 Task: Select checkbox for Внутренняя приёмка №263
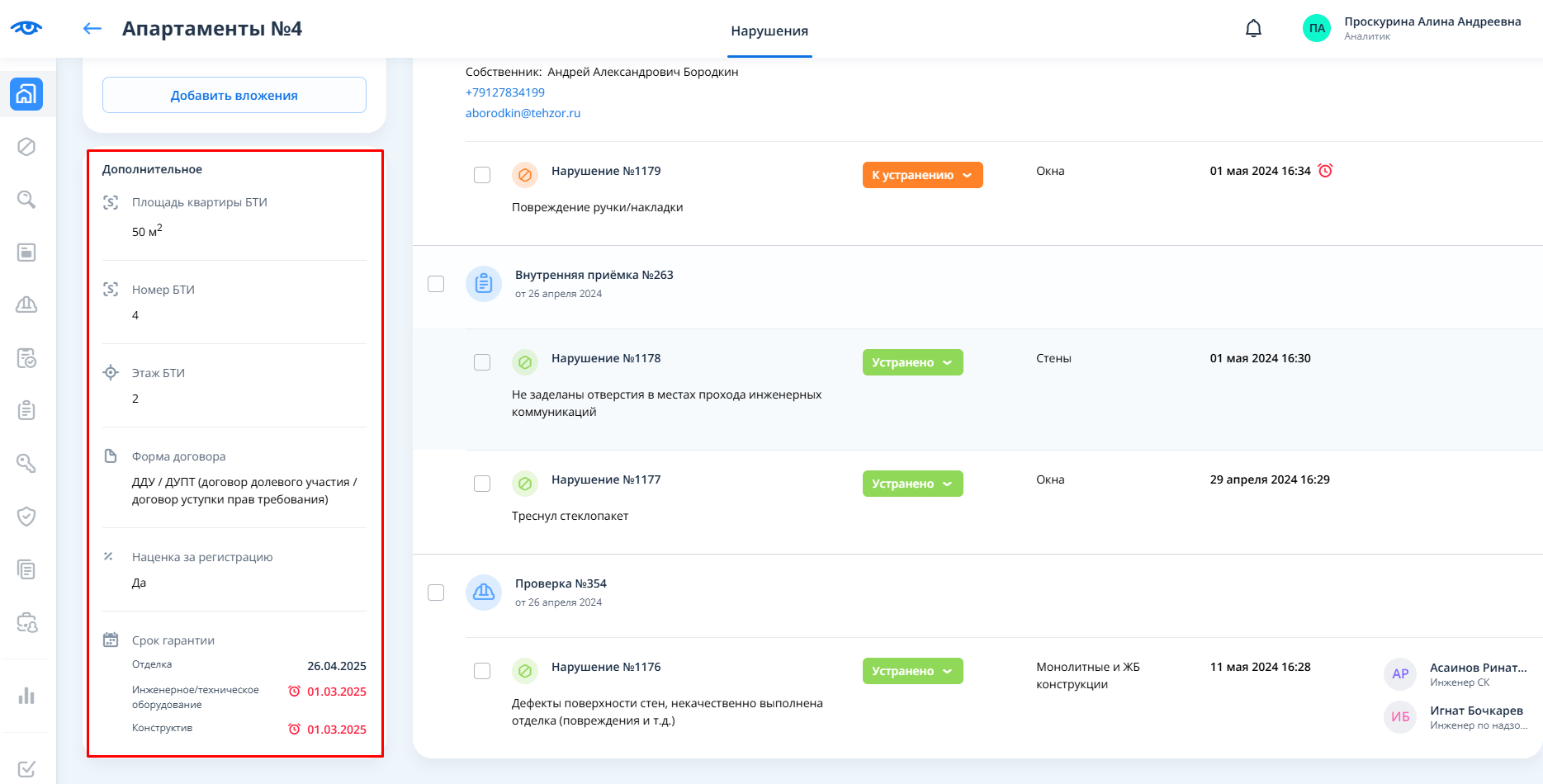coord(436,284)
